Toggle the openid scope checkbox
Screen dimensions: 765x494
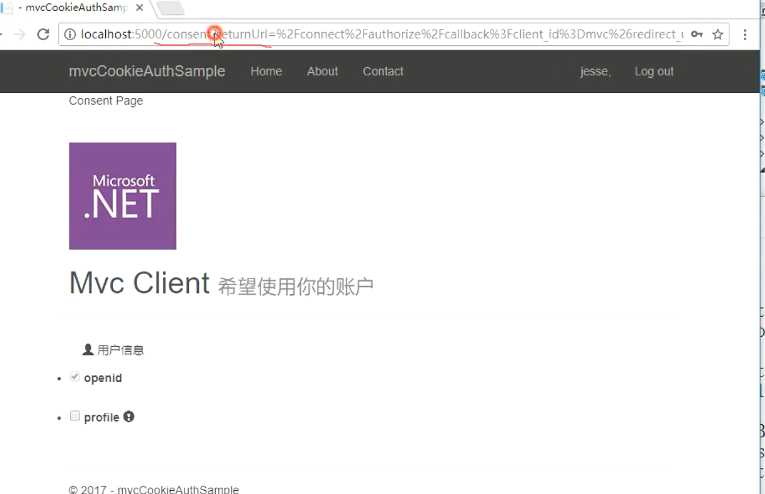(75, 377)
